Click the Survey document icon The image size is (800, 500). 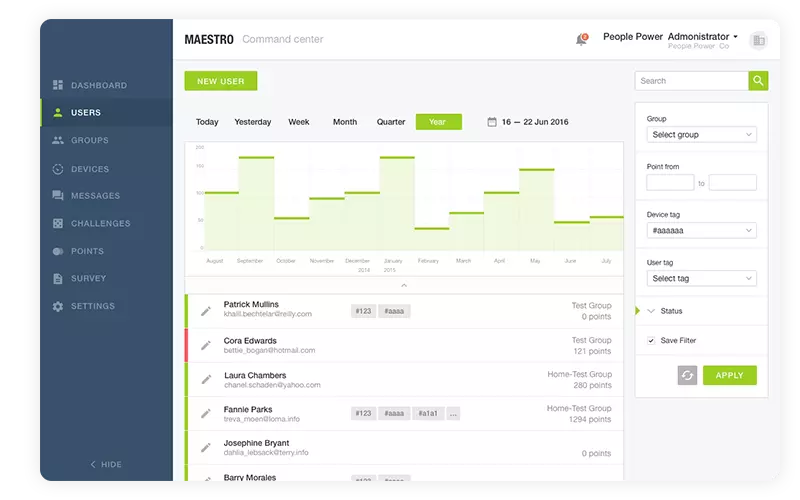[x=58, y=279]
